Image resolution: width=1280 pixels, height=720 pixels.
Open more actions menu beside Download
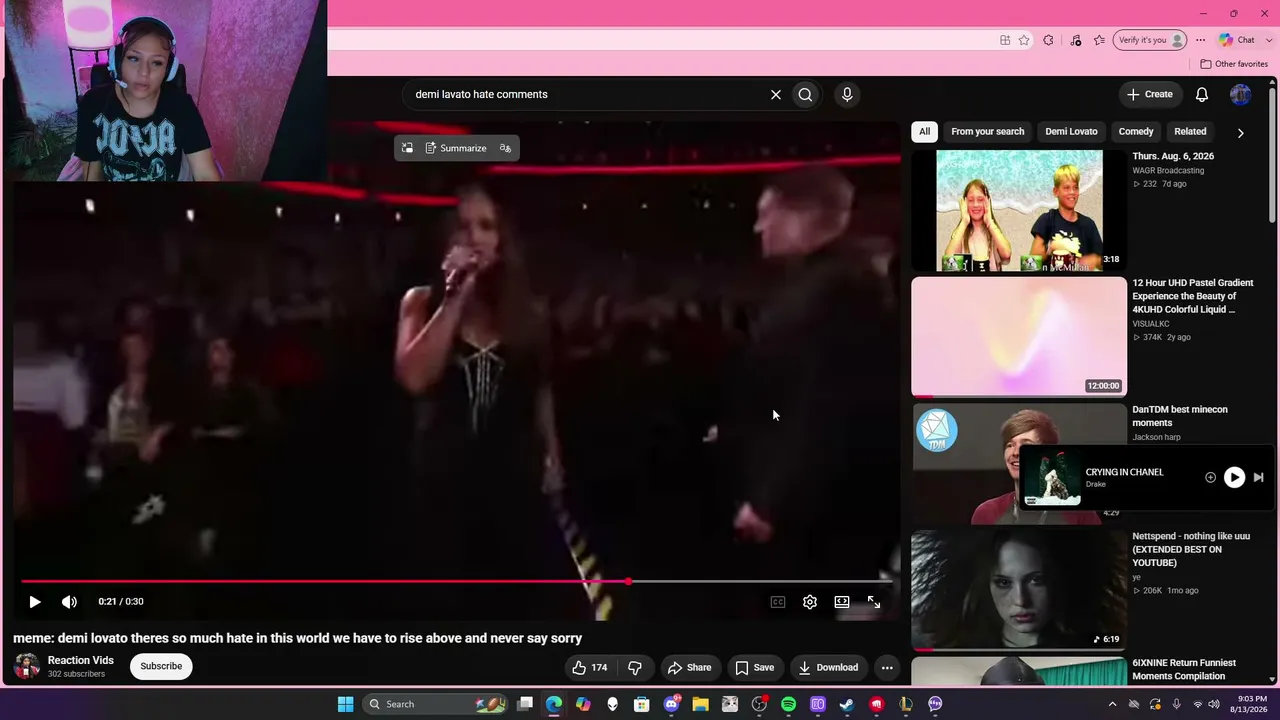tap(886, 667)
